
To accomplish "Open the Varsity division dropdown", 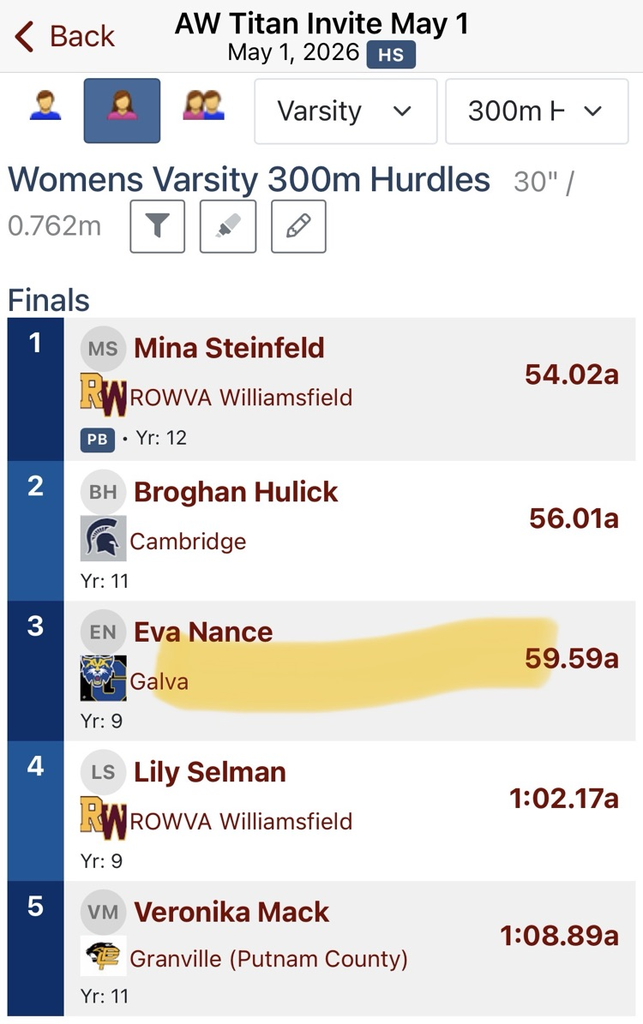I will click(345, 111).
